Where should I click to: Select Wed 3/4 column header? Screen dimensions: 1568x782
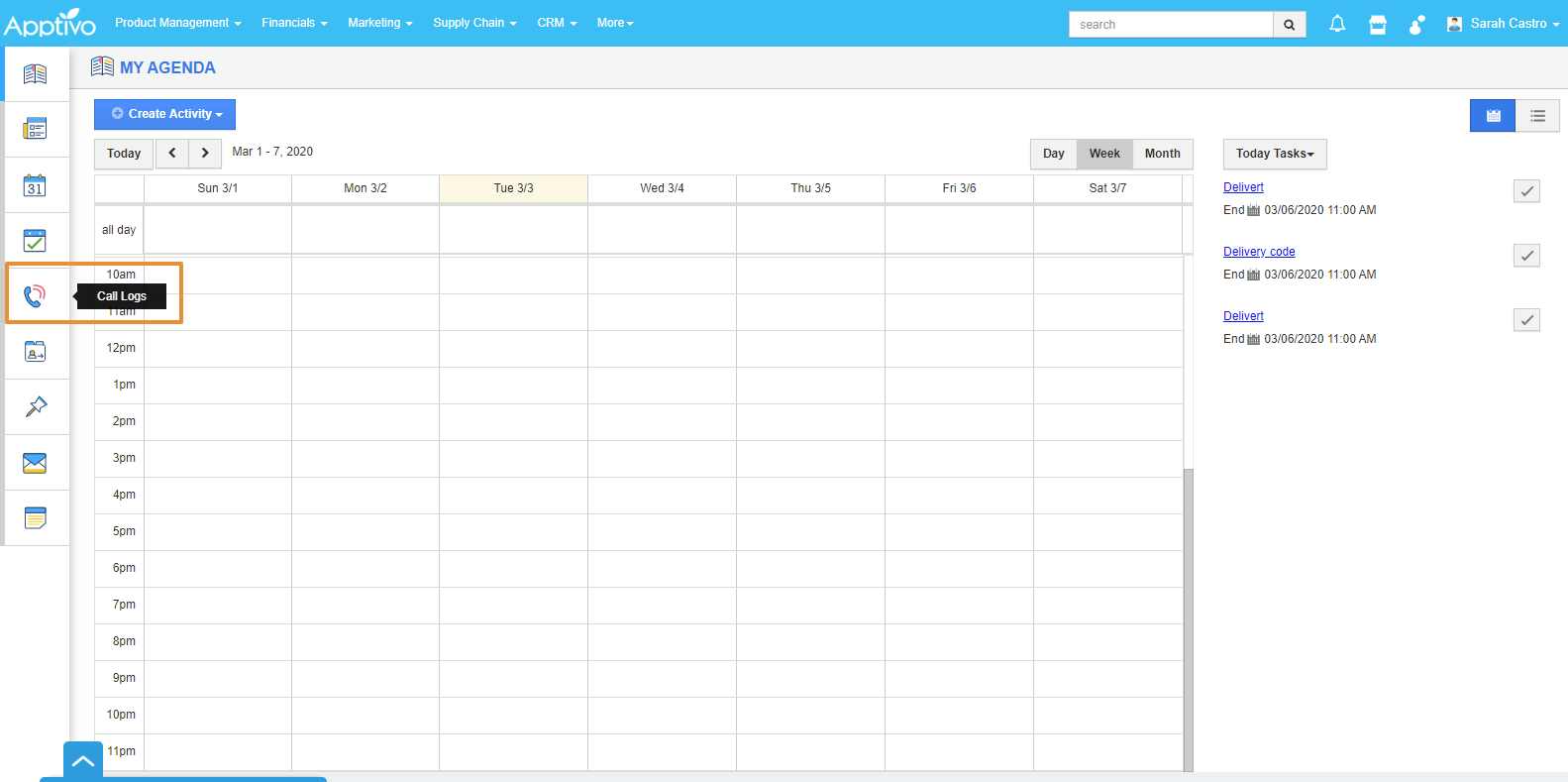pos(662,188)
